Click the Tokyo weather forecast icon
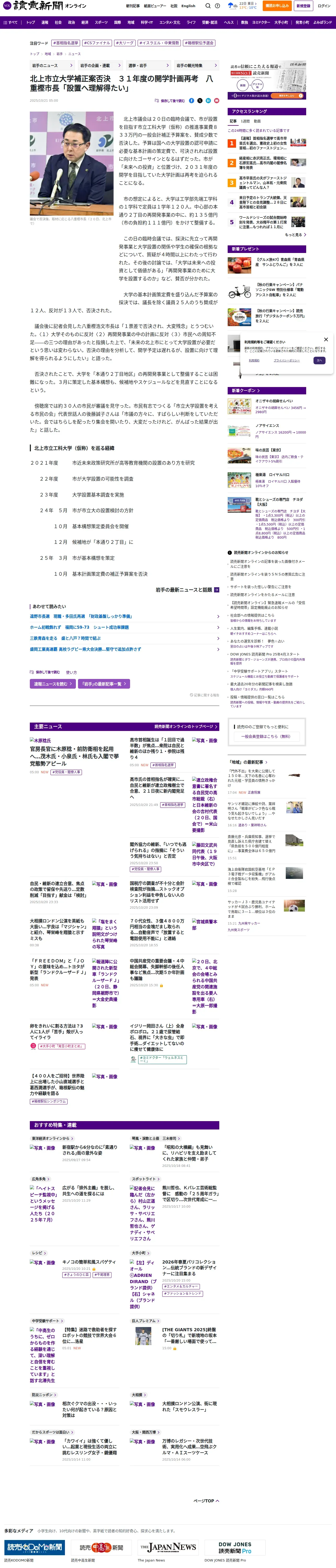Image resolution: width=336 pixels, height=1568 pixels. tap(232, 5)
